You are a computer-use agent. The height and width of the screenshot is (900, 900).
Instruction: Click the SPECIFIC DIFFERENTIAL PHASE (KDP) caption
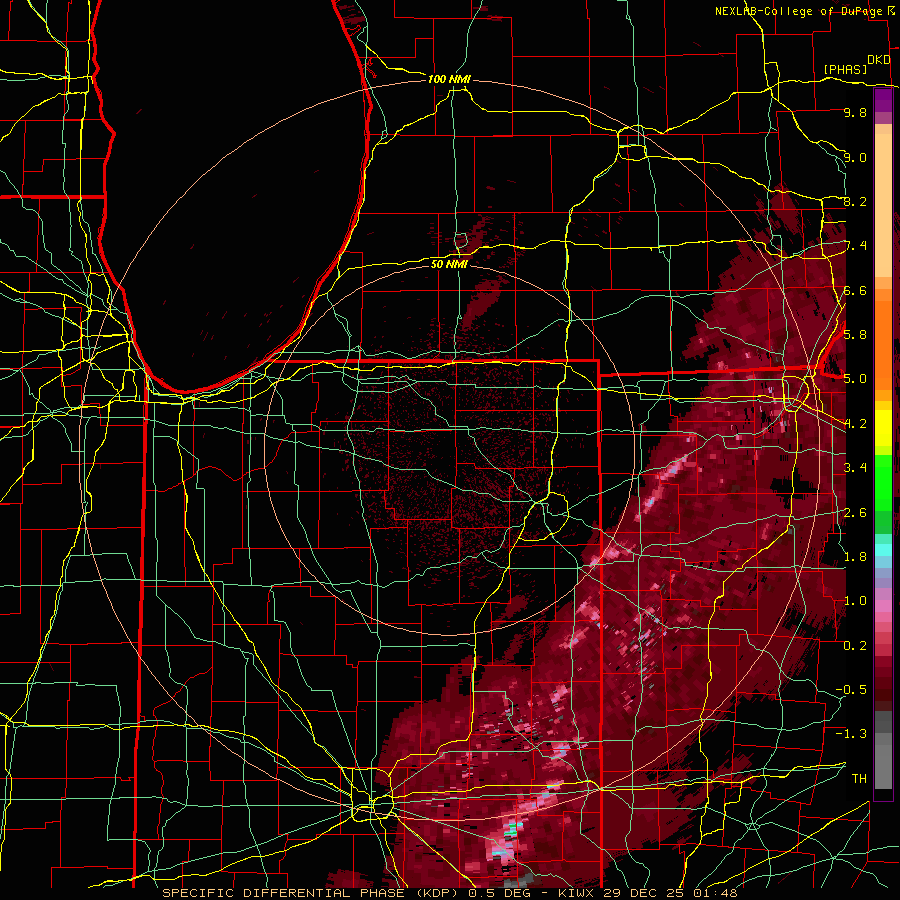pos(312,893)
